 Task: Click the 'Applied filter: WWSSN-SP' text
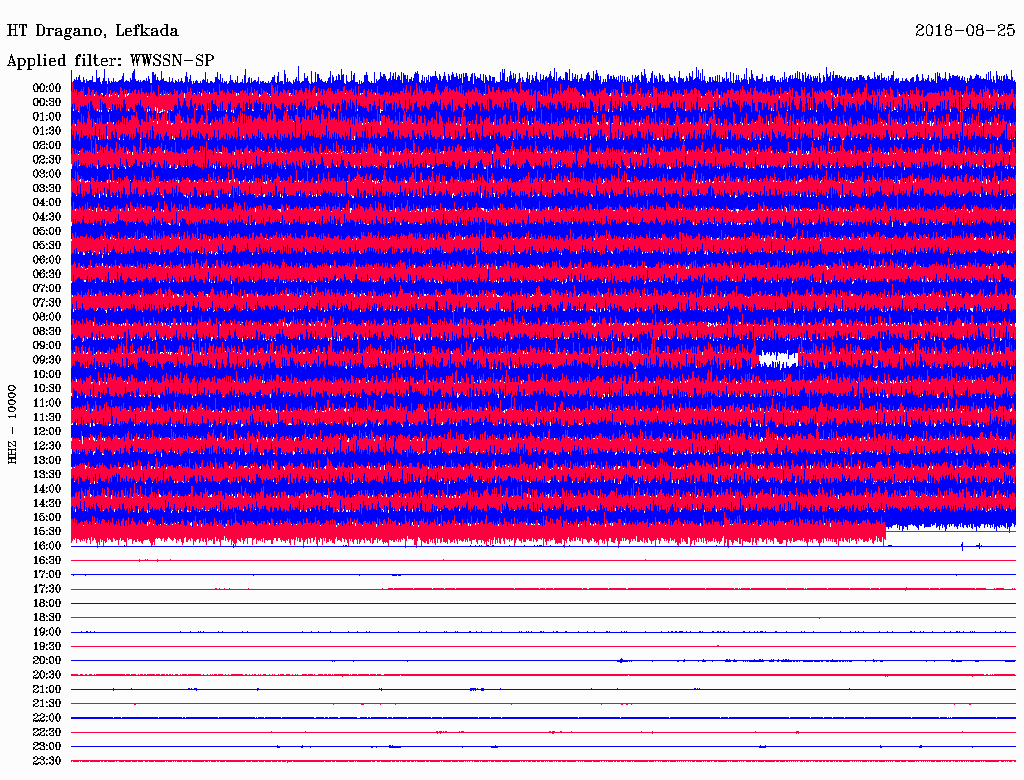coord(110,61)
